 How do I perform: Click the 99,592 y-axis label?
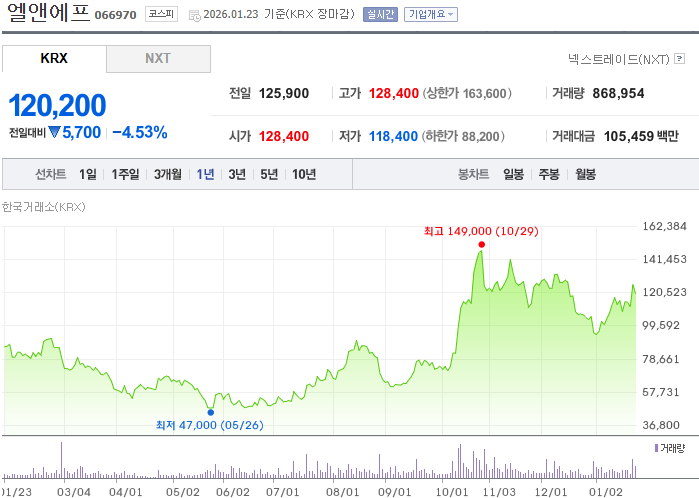tap(661, 325)
